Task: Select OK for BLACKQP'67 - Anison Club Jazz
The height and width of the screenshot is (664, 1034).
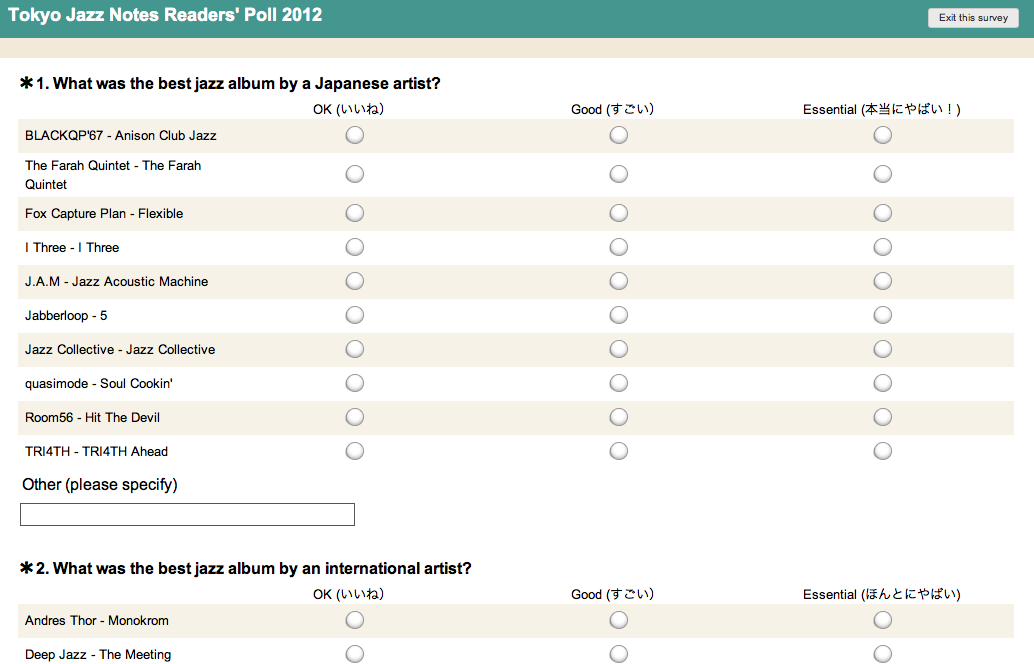Action: 355,135
